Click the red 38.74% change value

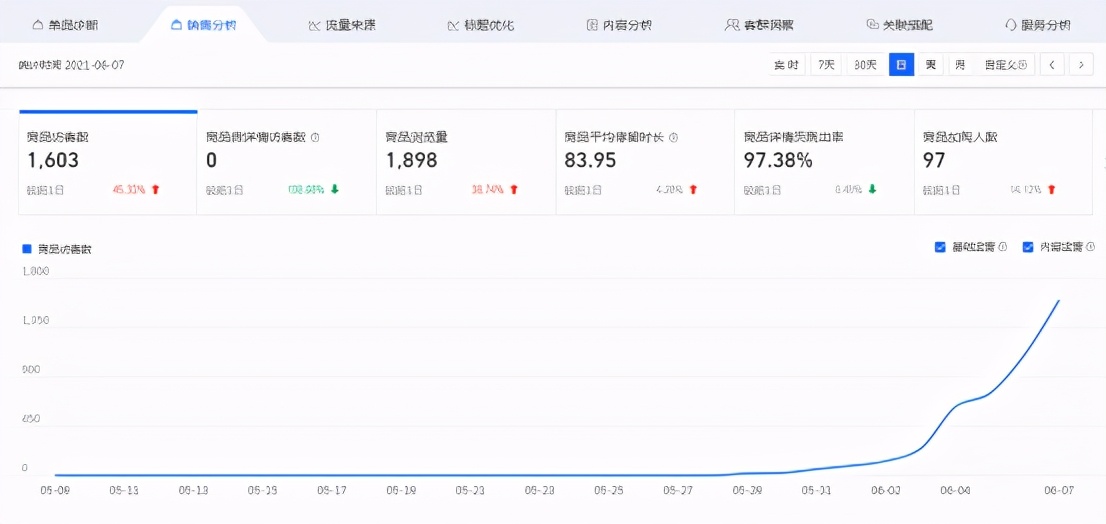pos(487,189)
